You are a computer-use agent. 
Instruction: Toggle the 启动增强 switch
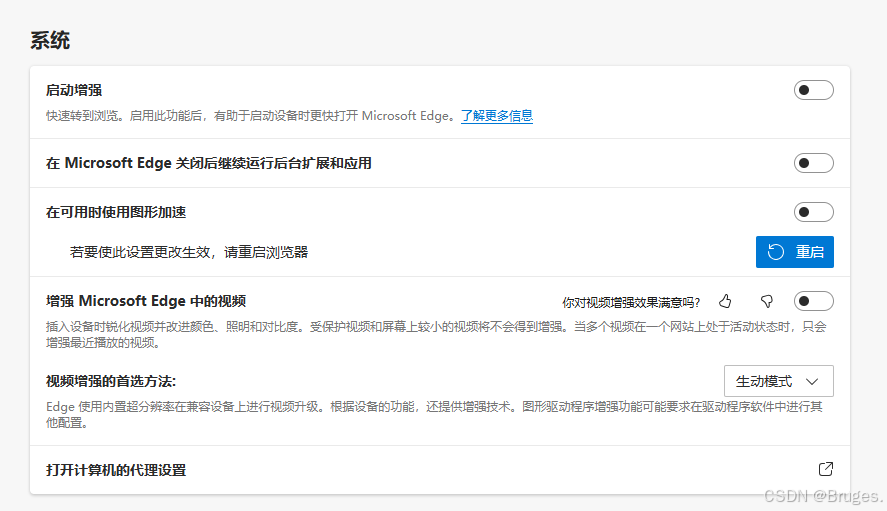(813, 90)
